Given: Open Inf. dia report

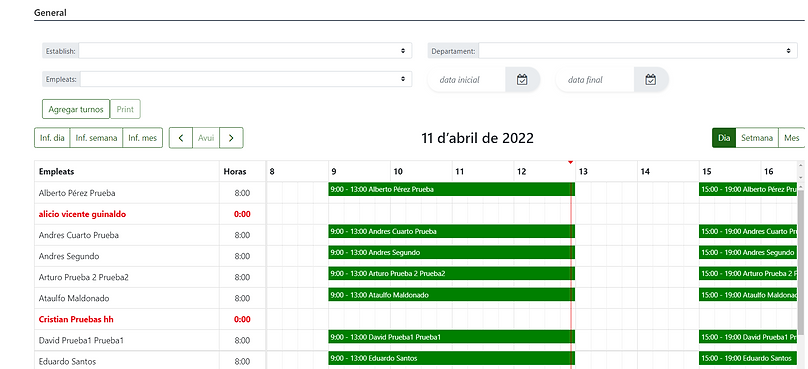Looking at the screenshot, I should coord(52,138).
